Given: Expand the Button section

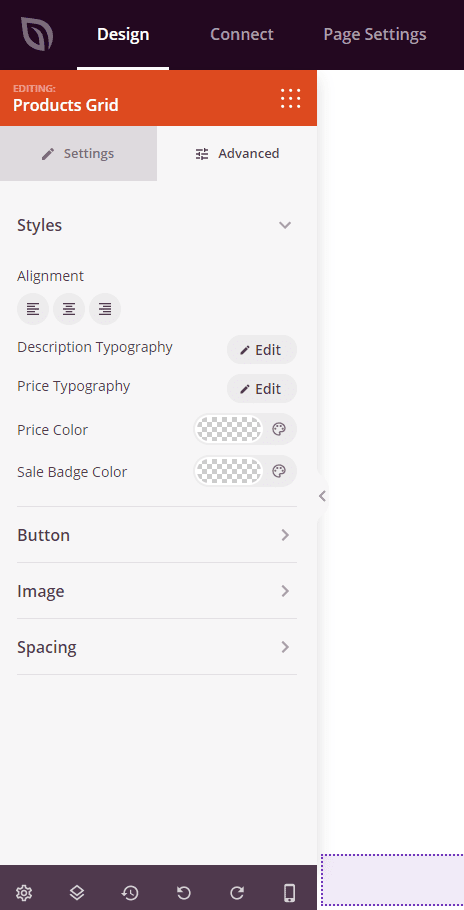Looking at the screenshot, I should 157,535.
